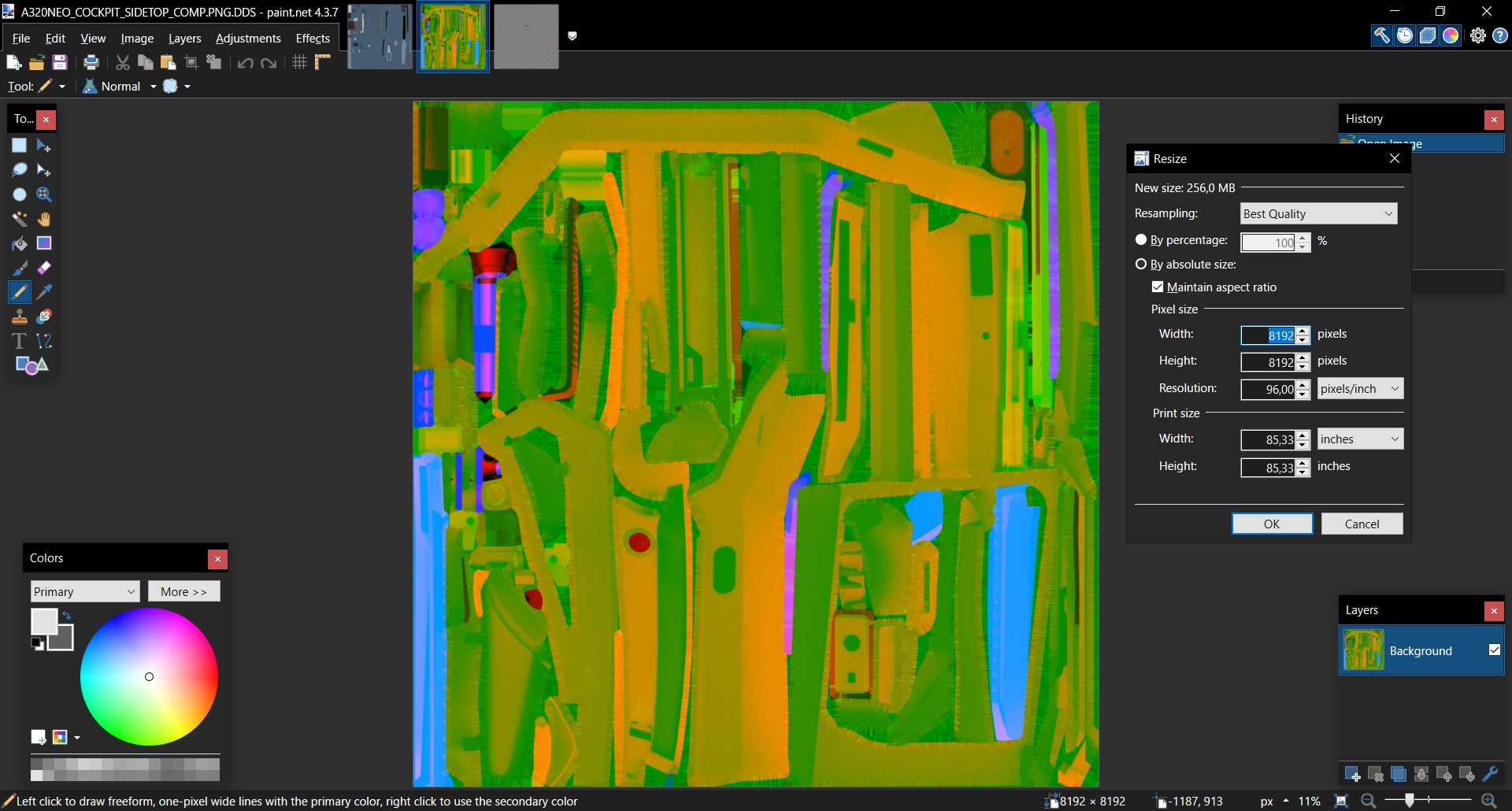Click the Save icon in toolbar
The height and width of the screenshot is (811, 1512).
pos(59,62)
